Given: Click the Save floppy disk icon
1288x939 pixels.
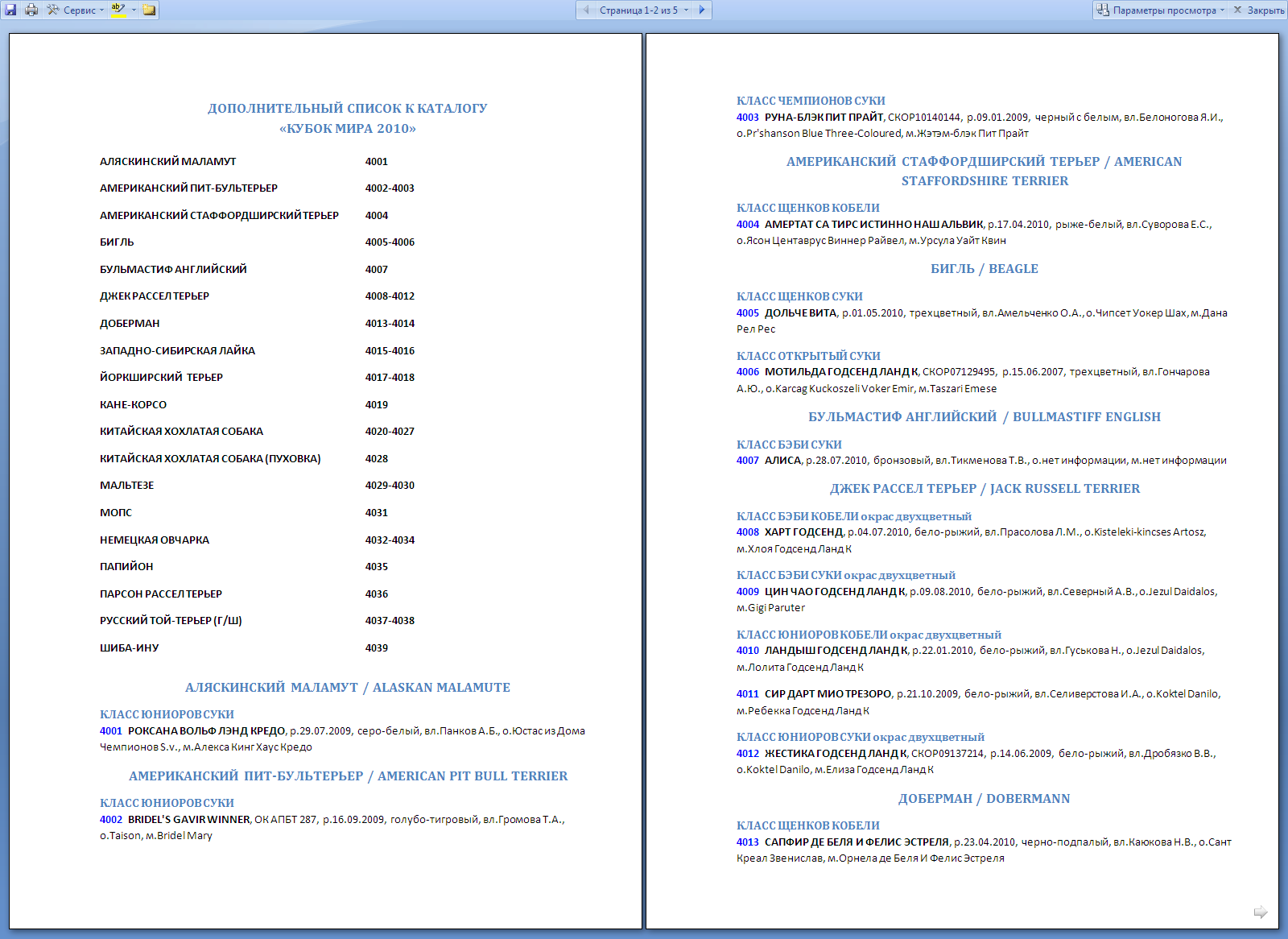Looking at the screenshot, I should point(10,10).
